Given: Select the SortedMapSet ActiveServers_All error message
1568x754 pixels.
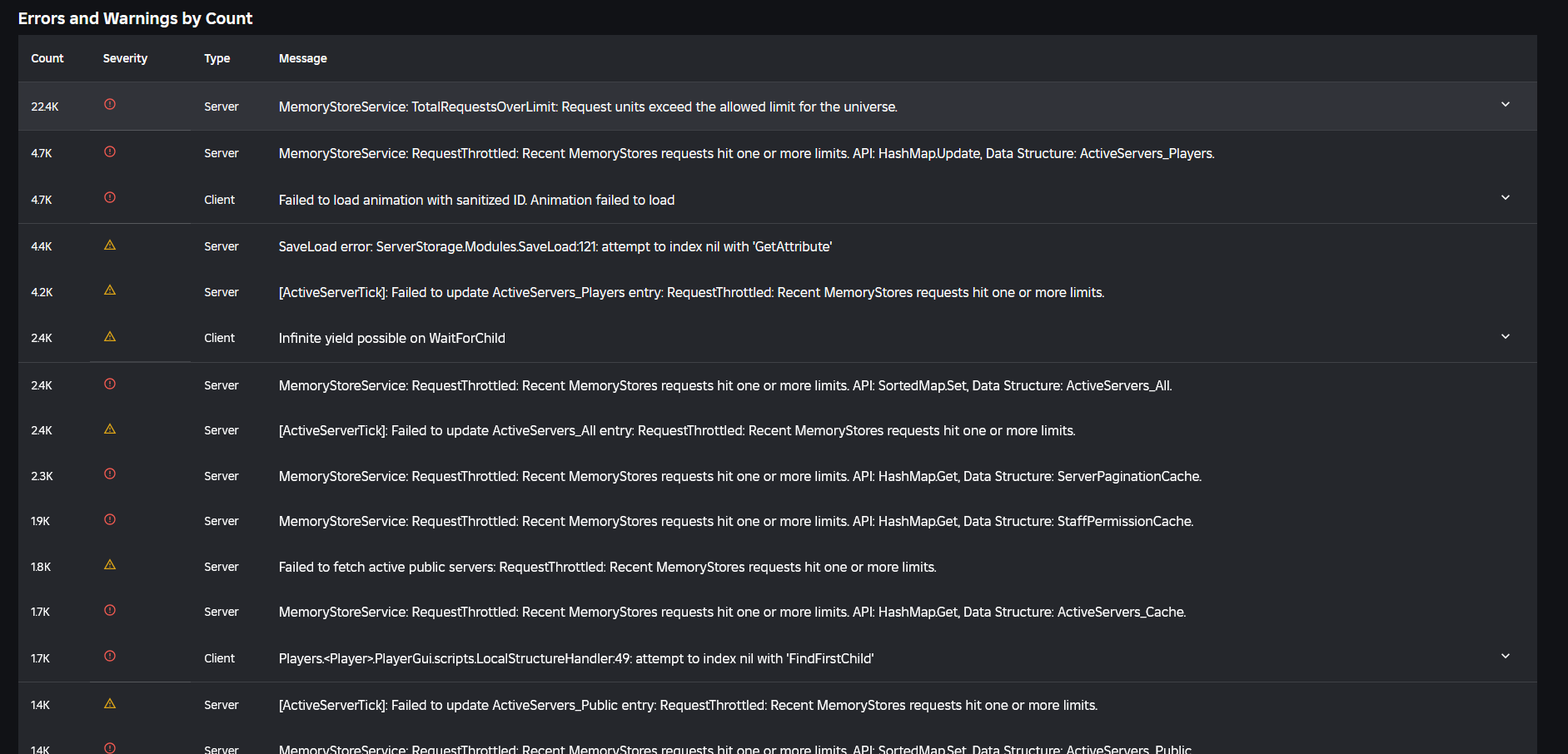Looking at the screenshot, I should 724,385.
